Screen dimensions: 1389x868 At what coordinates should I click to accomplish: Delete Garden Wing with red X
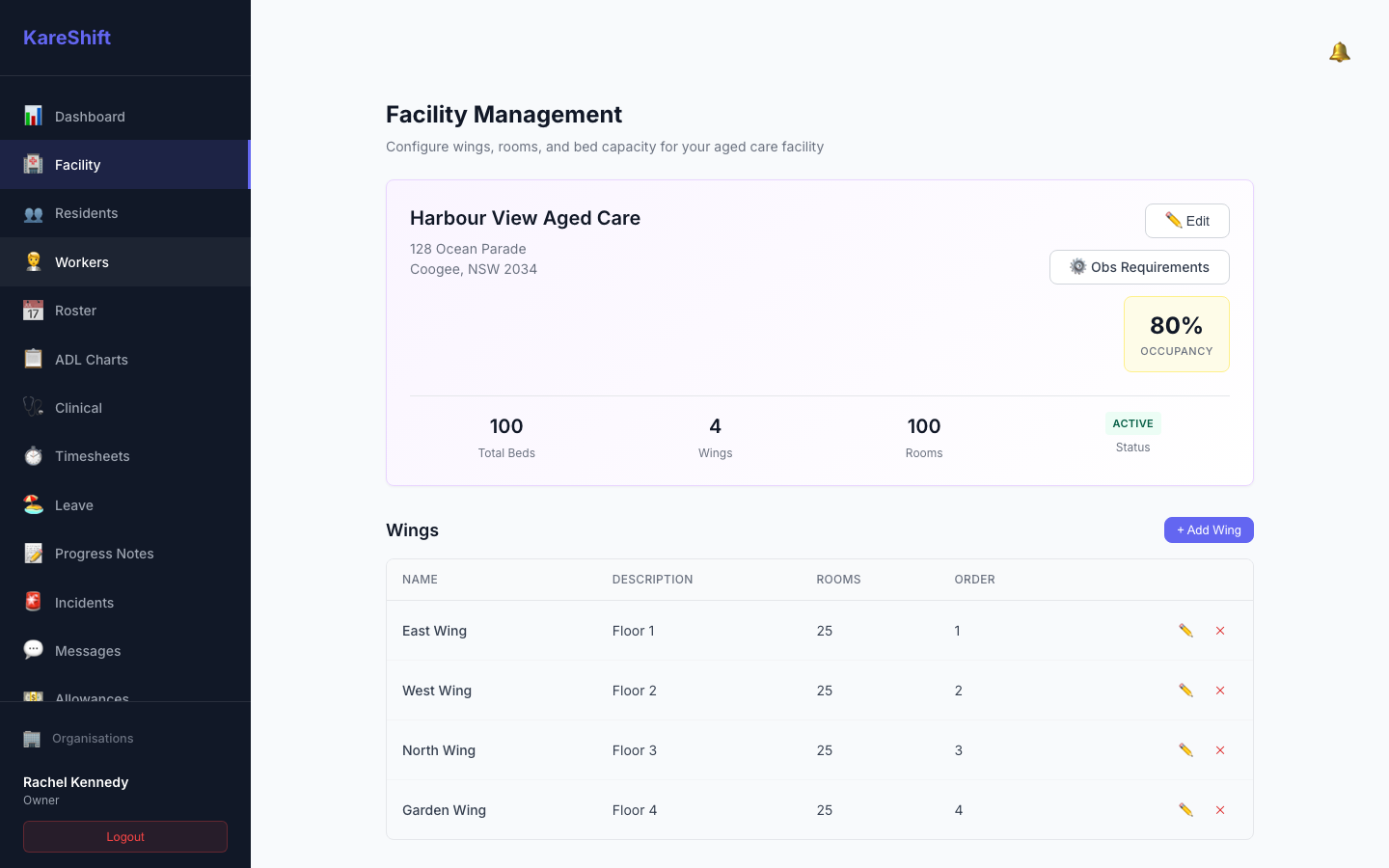click(x=1220, y=810)
